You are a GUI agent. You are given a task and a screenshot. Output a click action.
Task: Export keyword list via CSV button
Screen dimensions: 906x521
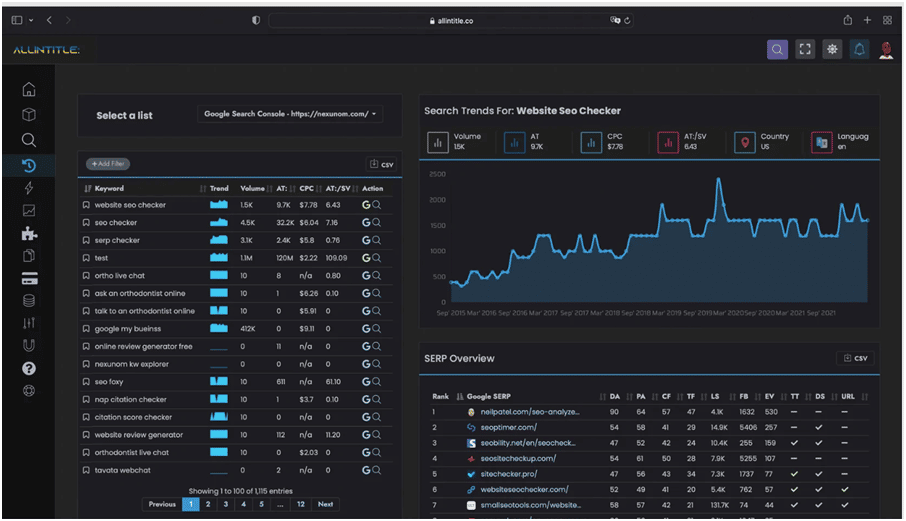(382, 165)
